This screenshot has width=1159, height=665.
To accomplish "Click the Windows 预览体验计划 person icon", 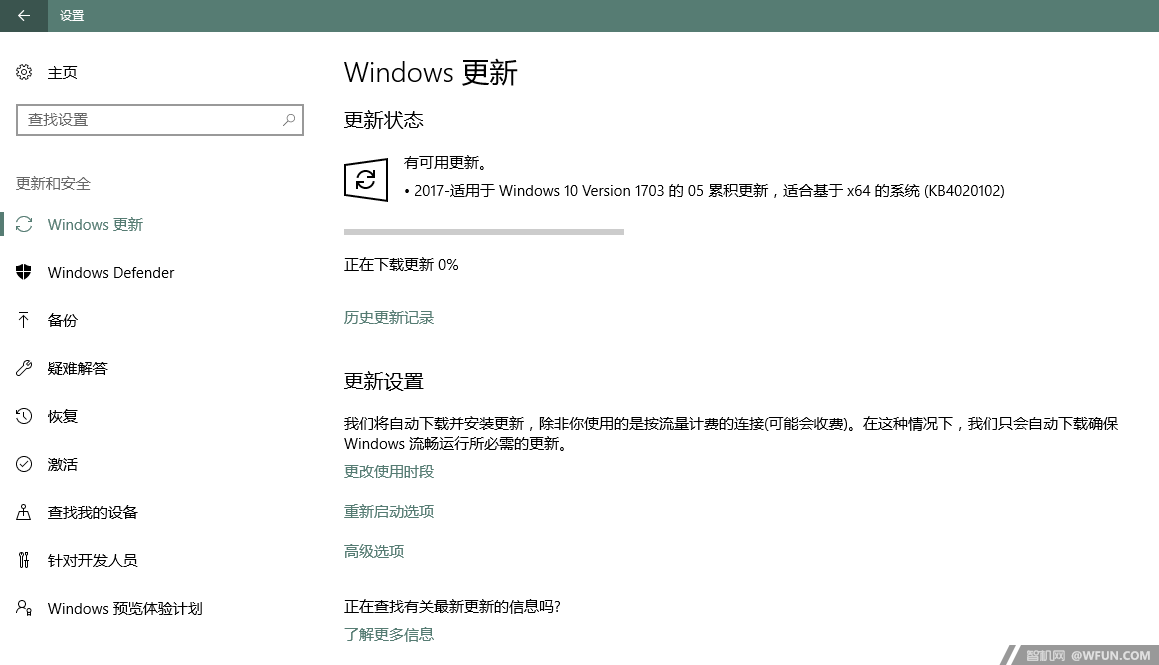I will point(24,608).
